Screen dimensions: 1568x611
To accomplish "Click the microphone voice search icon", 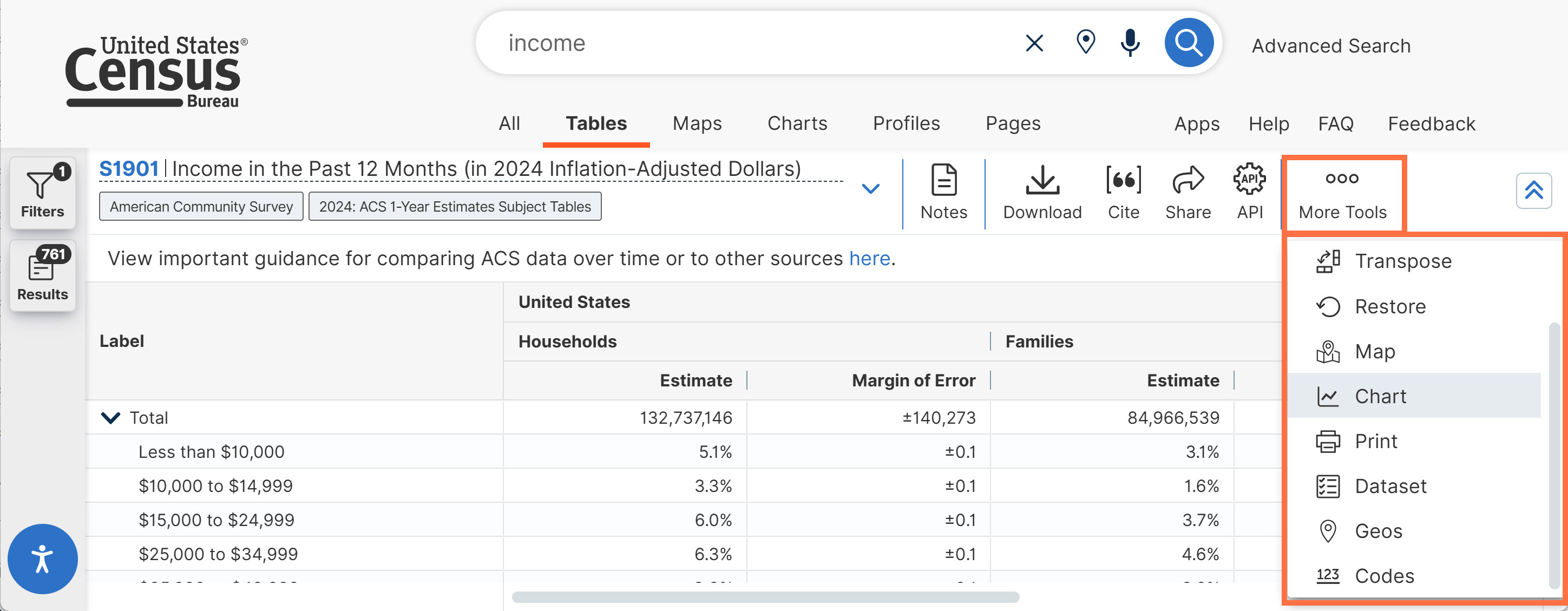I will [1130, 43].
